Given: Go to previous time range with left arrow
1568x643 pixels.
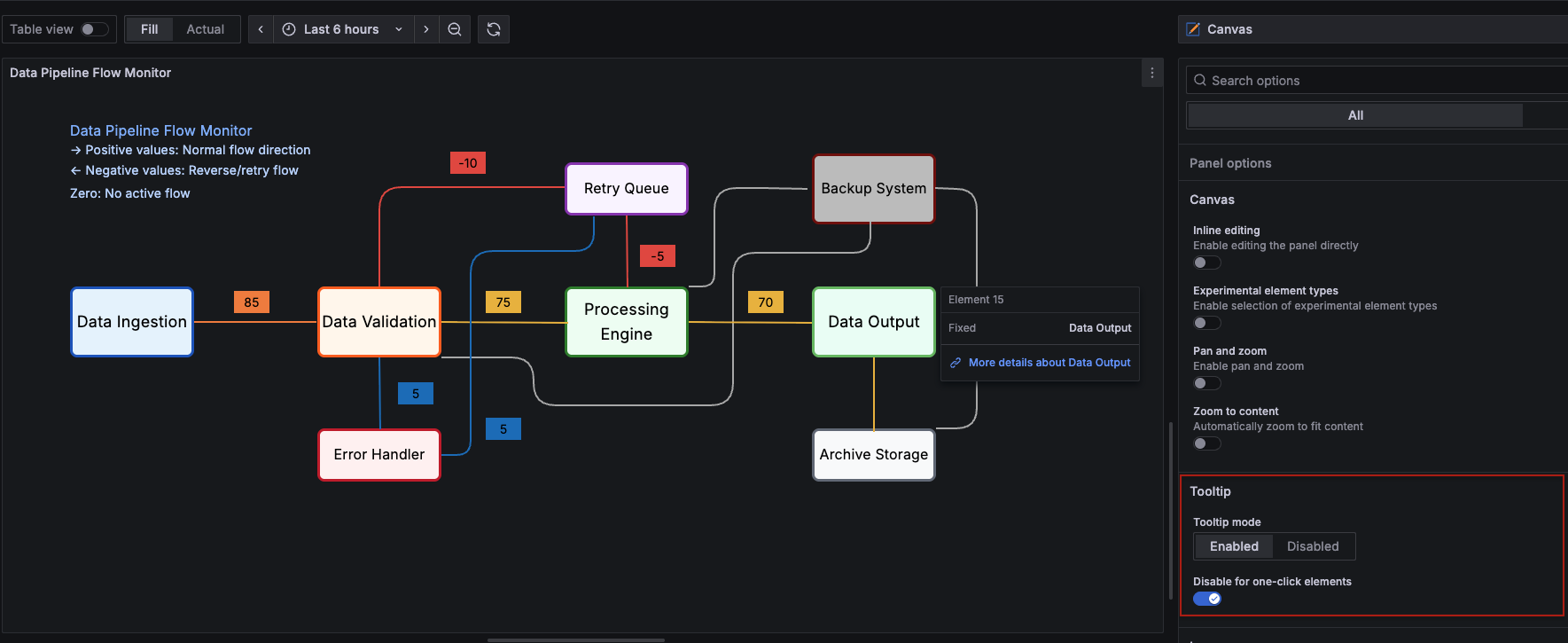Looking at the screenshot, I should click(261, 29).
